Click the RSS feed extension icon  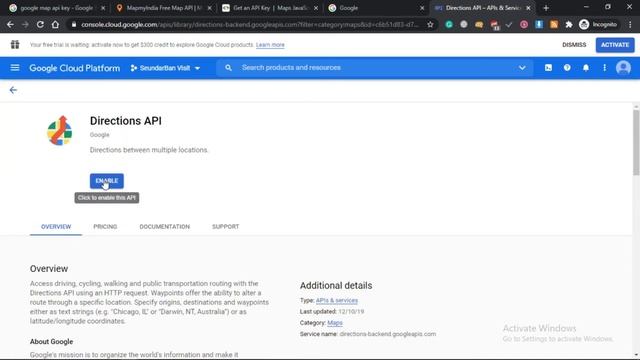[554, 24]
